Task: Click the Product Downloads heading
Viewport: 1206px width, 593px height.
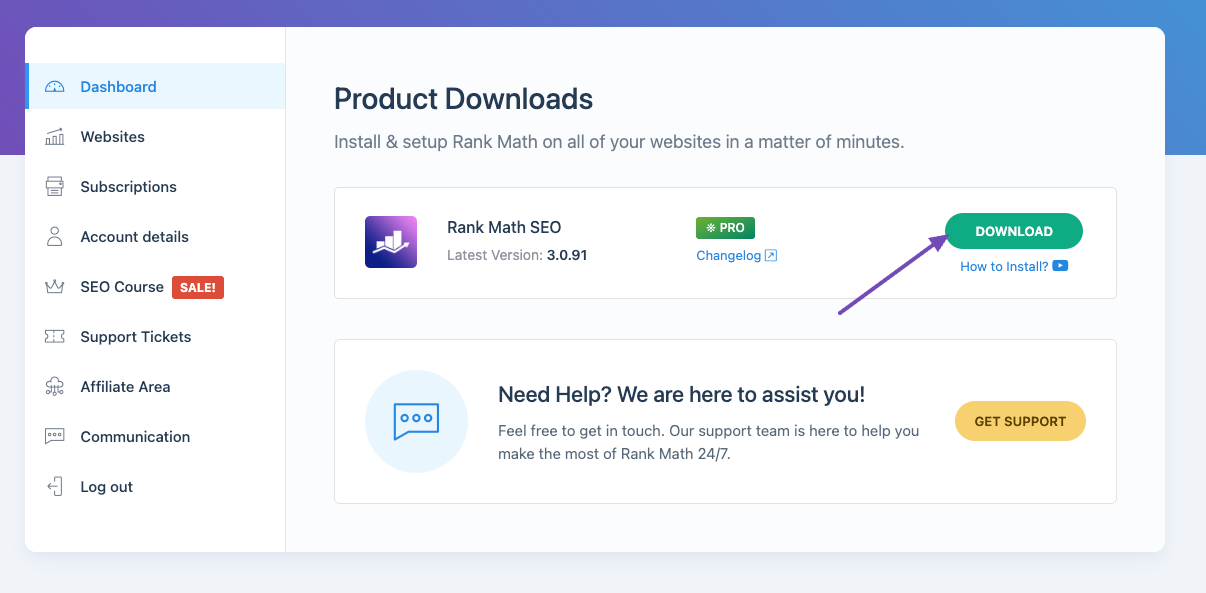Action: coord(463,99)
